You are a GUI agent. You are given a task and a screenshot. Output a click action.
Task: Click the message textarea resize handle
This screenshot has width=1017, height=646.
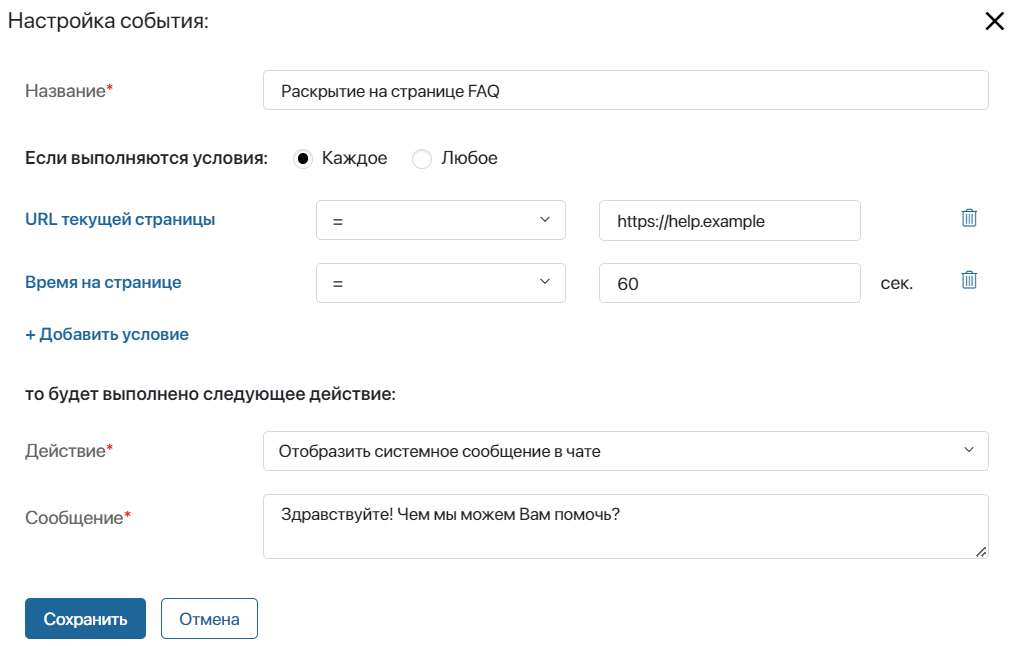coord(980,551)
